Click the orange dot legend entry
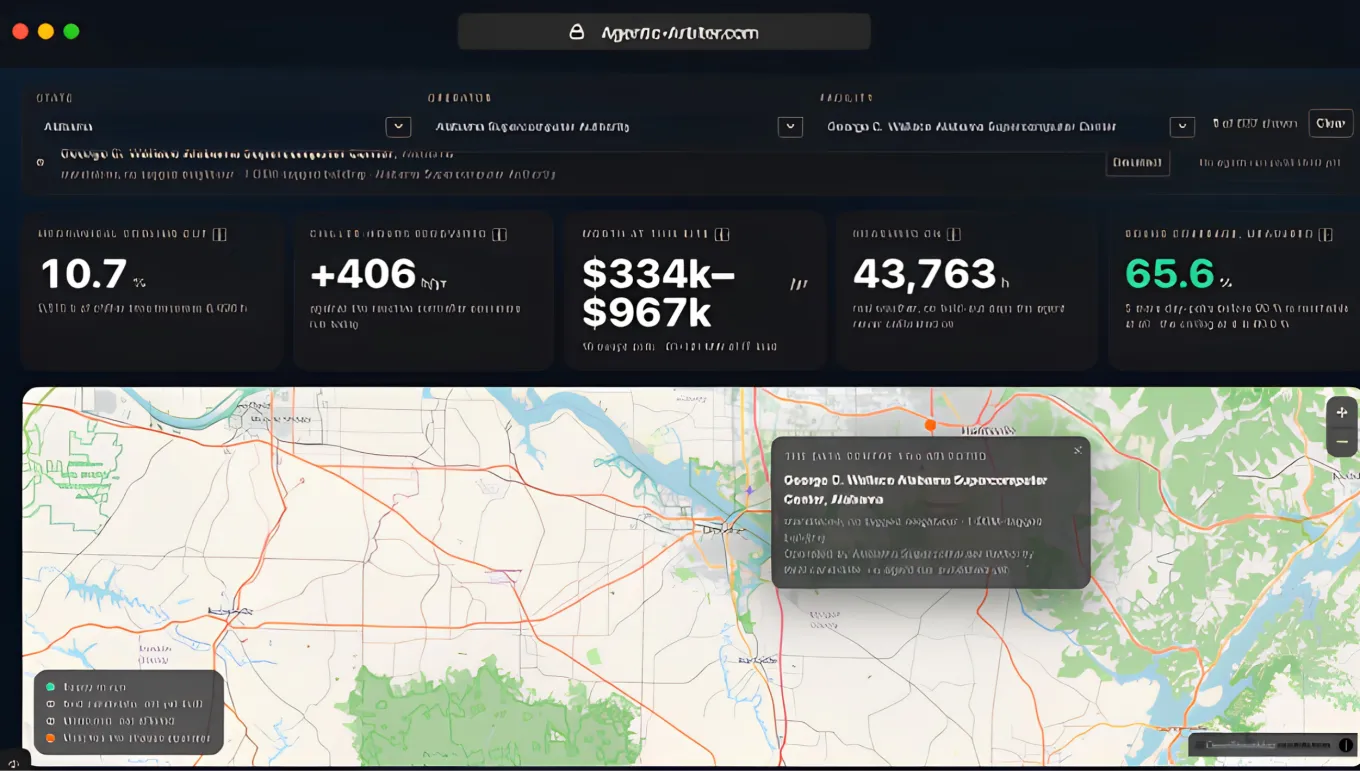This screenshot has height=771, width=1360. coord(127,739)
